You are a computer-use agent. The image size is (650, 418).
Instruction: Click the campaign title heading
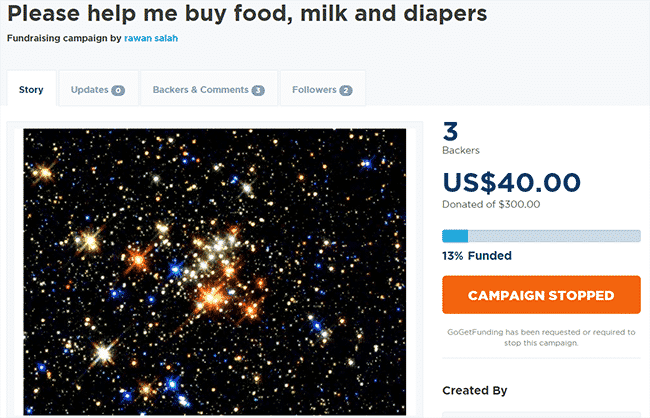point(247,13)
